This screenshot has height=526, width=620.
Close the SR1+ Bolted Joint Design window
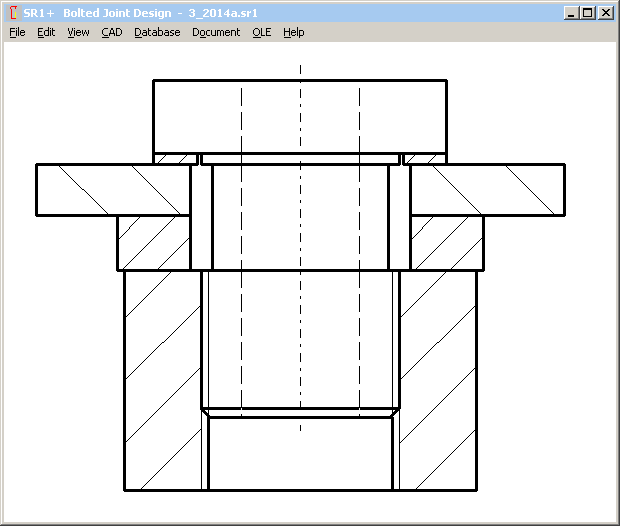[x=605, y=13]
